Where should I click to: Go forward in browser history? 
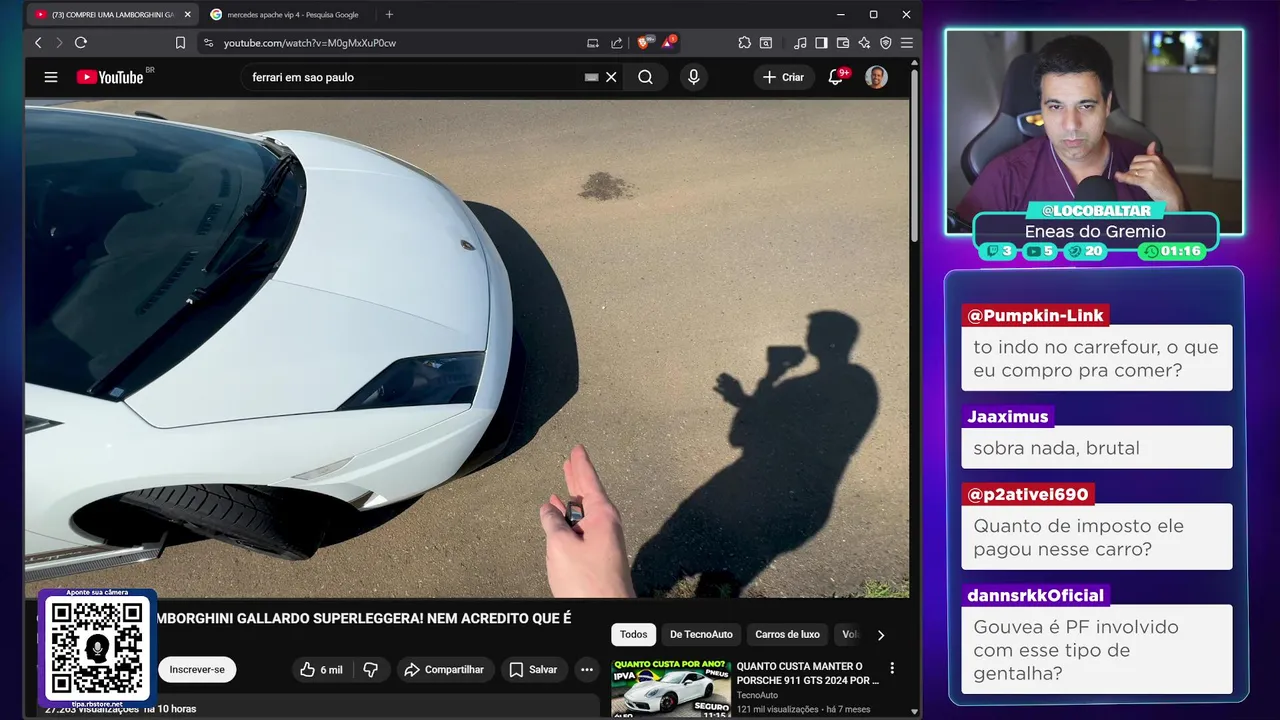tap(59, 43)
